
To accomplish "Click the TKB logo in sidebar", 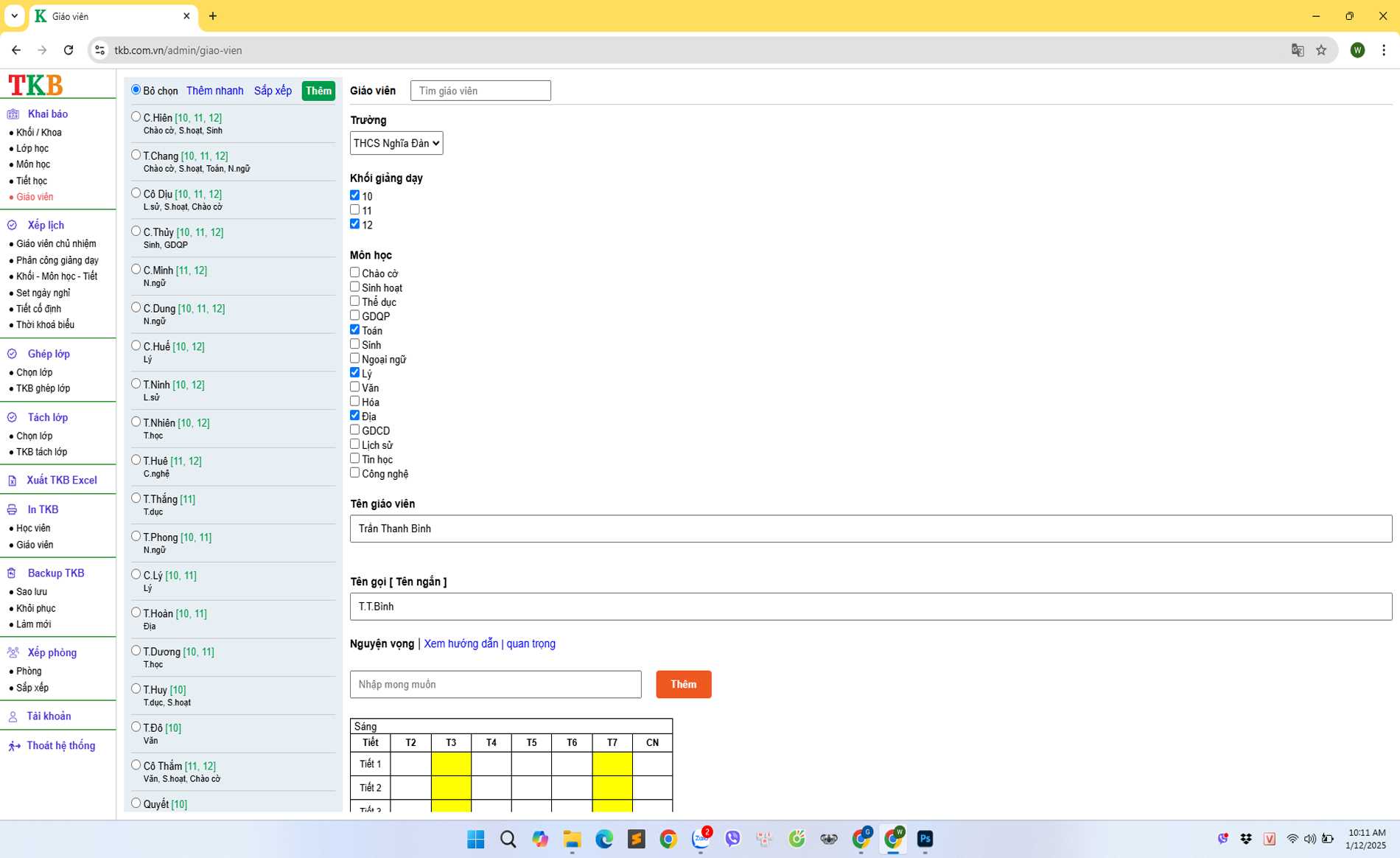I will point(35,86).
